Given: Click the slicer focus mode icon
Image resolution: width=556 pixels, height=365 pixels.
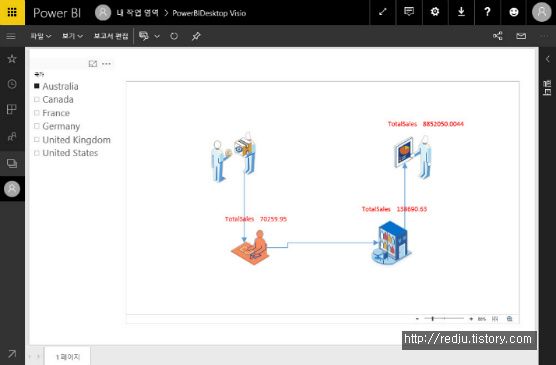Looking at the screenshot, I should [x=93, y=64].
